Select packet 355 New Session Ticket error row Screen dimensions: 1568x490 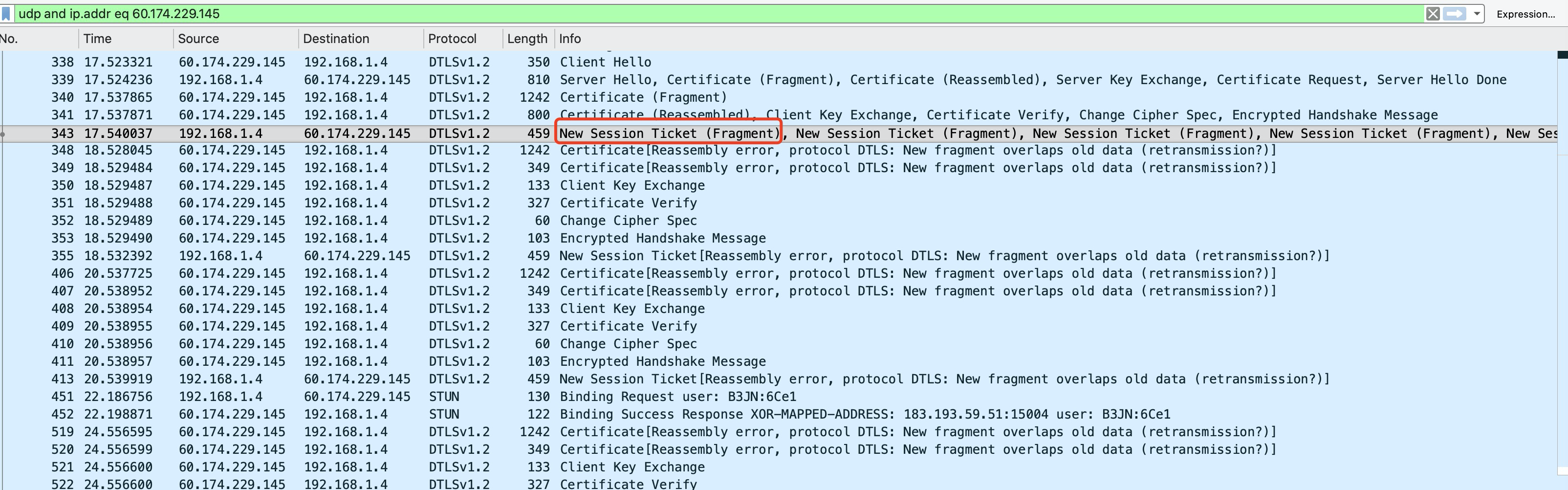(779, 256)
